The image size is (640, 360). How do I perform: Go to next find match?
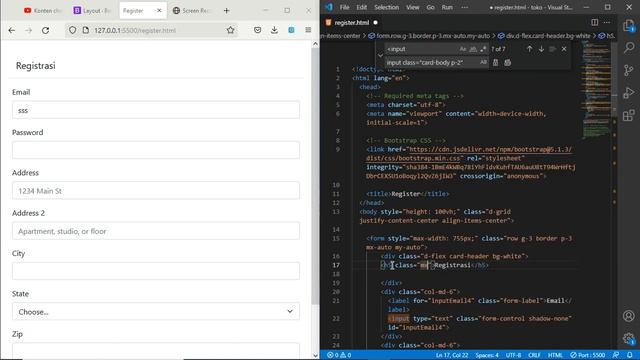click(541, 49)
